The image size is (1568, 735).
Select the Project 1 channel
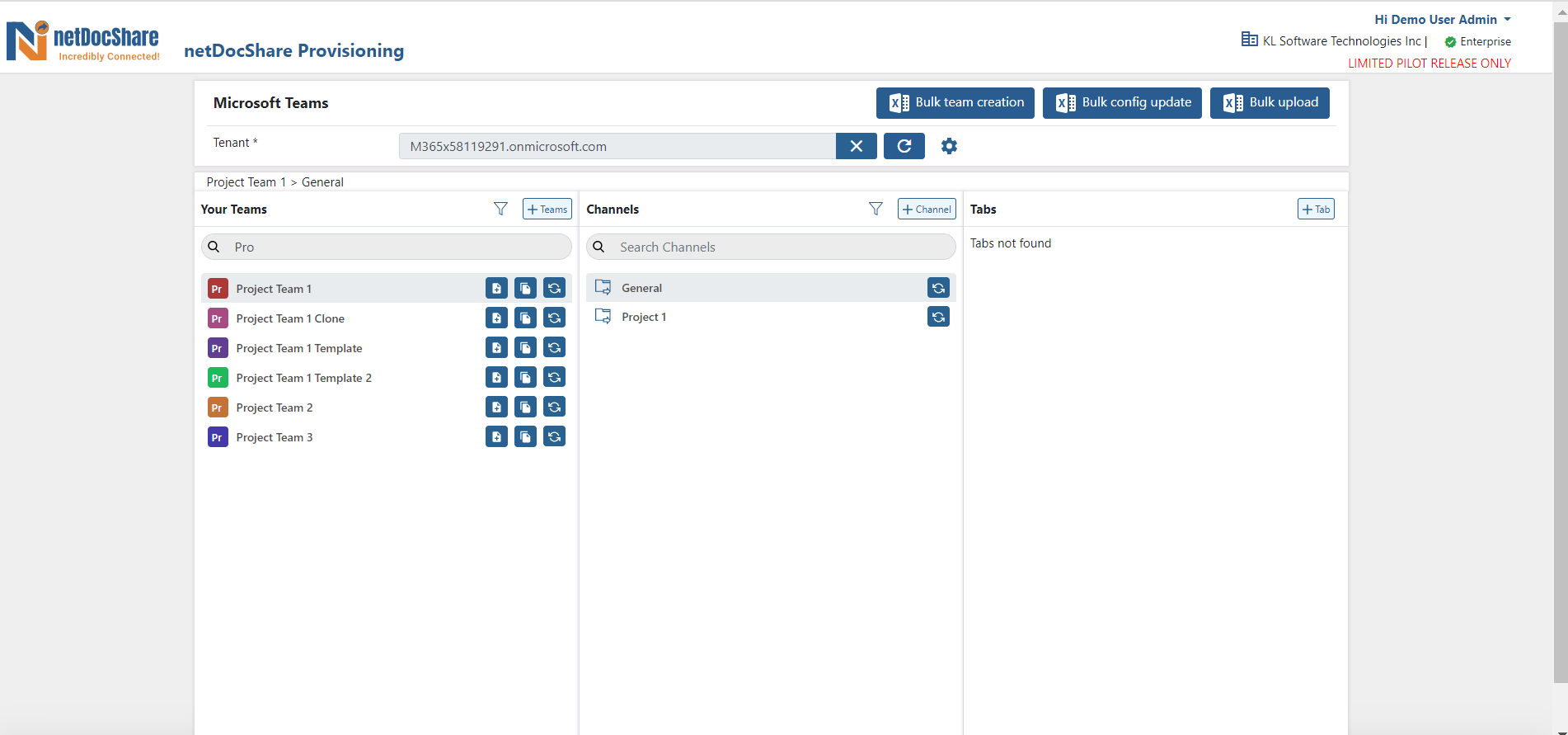(x=771, y=316)
